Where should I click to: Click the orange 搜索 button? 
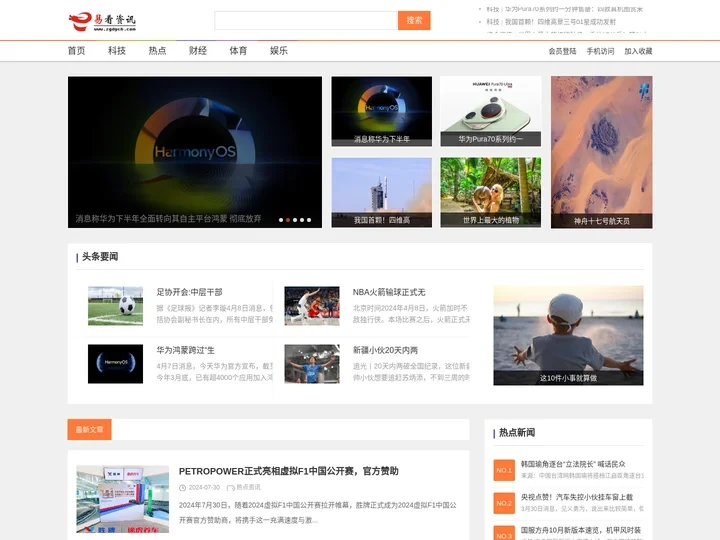coord(414,21)
